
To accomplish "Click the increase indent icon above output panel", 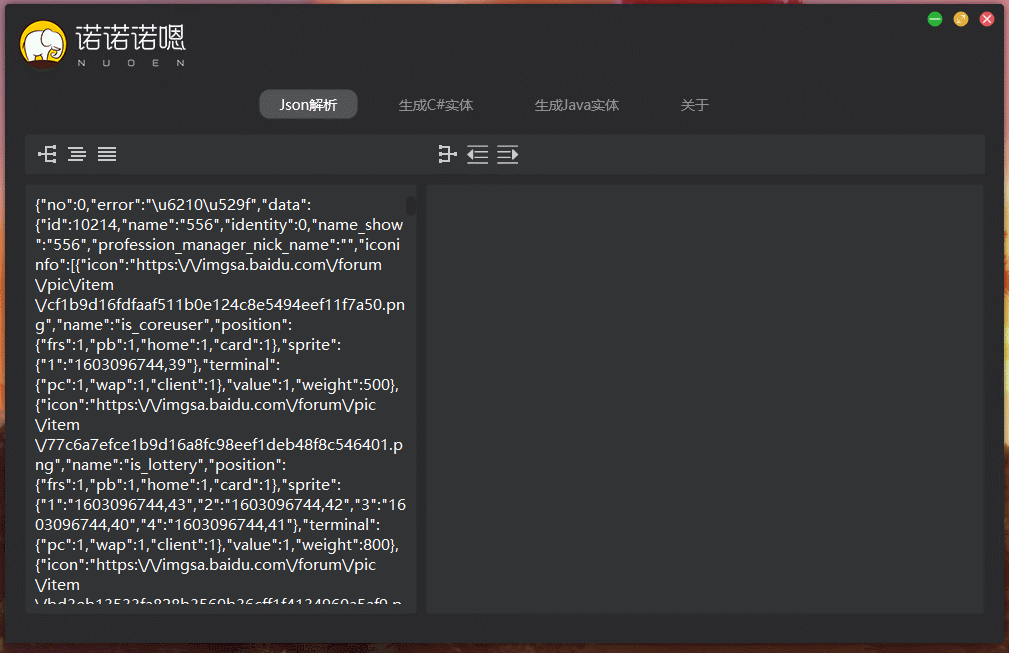I will pyautogui.click(x=508, y=154).
